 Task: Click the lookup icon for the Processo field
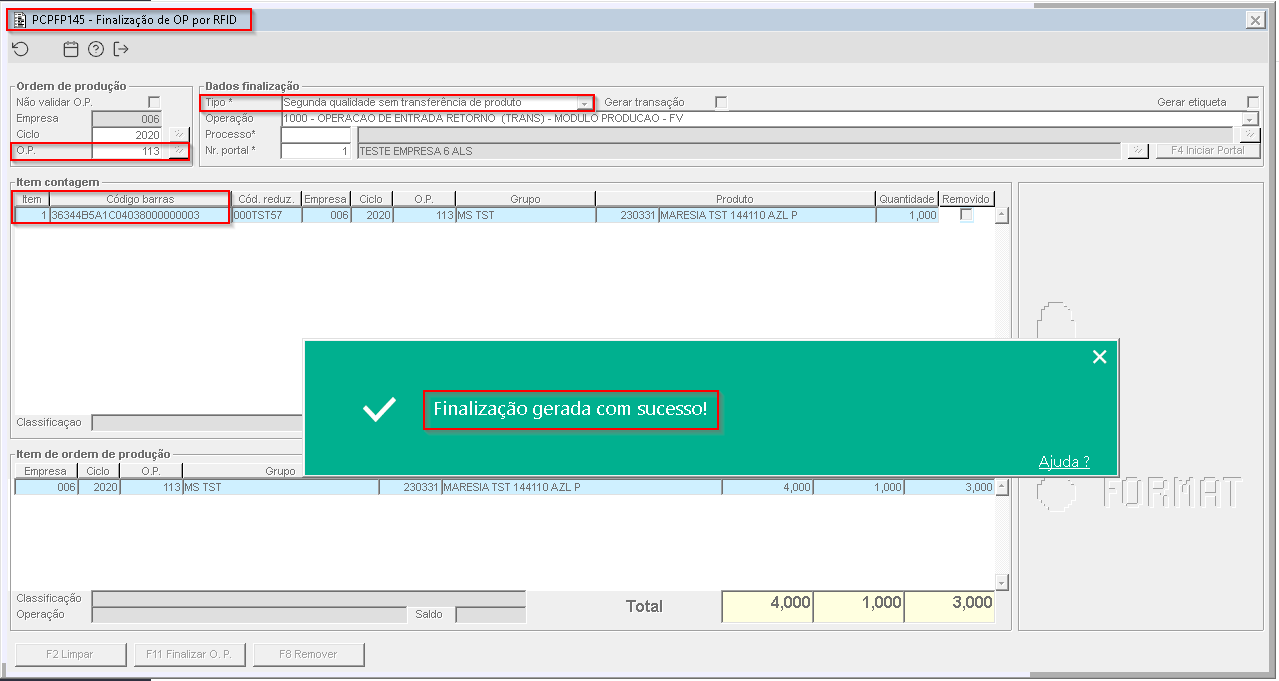pyautogui.click(x=1250, y=134)
